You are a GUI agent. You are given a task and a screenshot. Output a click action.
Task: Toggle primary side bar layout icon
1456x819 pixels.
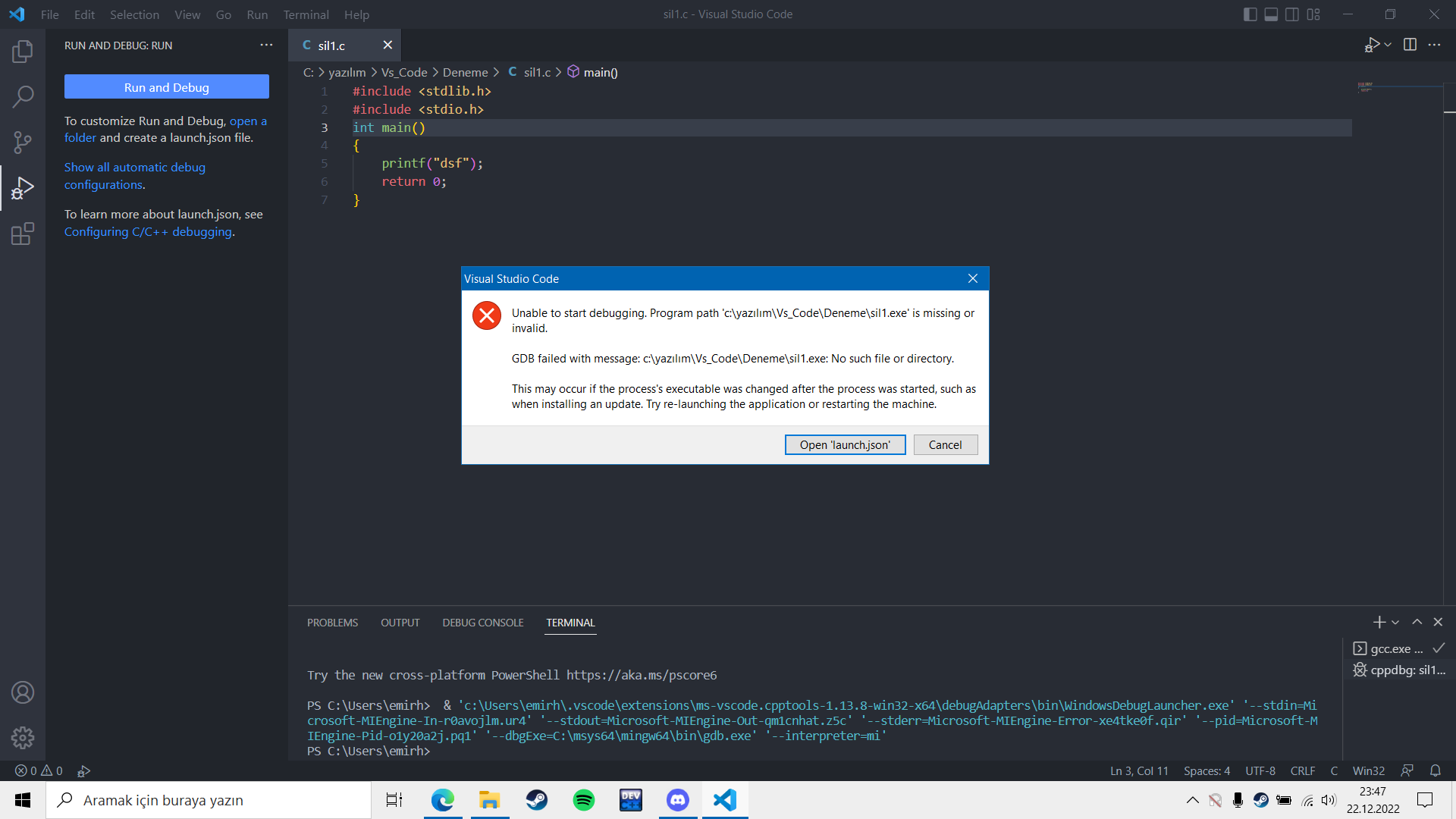click(1250, 14)
